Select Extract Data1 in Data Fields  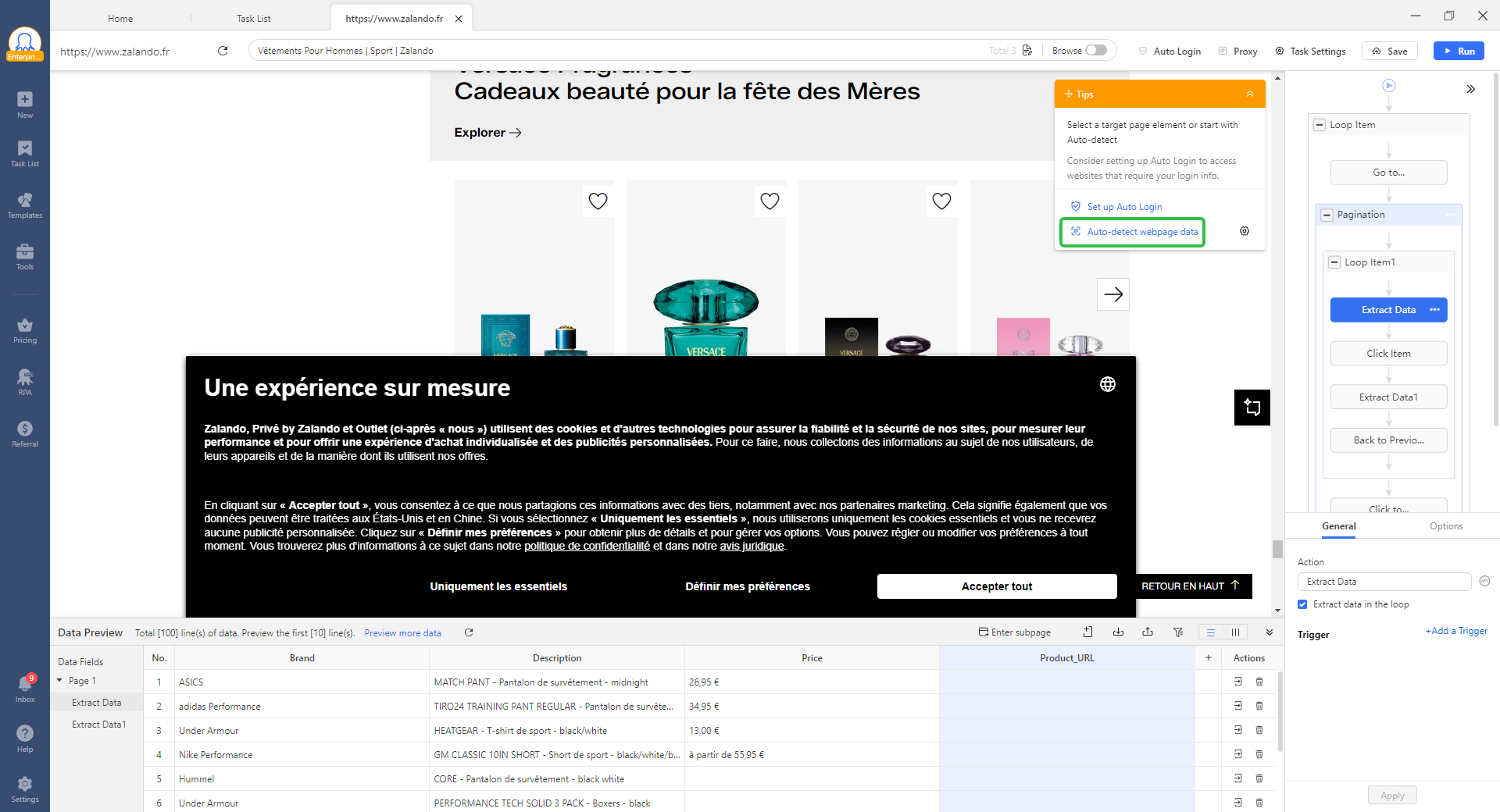click(x=98, y=725)
